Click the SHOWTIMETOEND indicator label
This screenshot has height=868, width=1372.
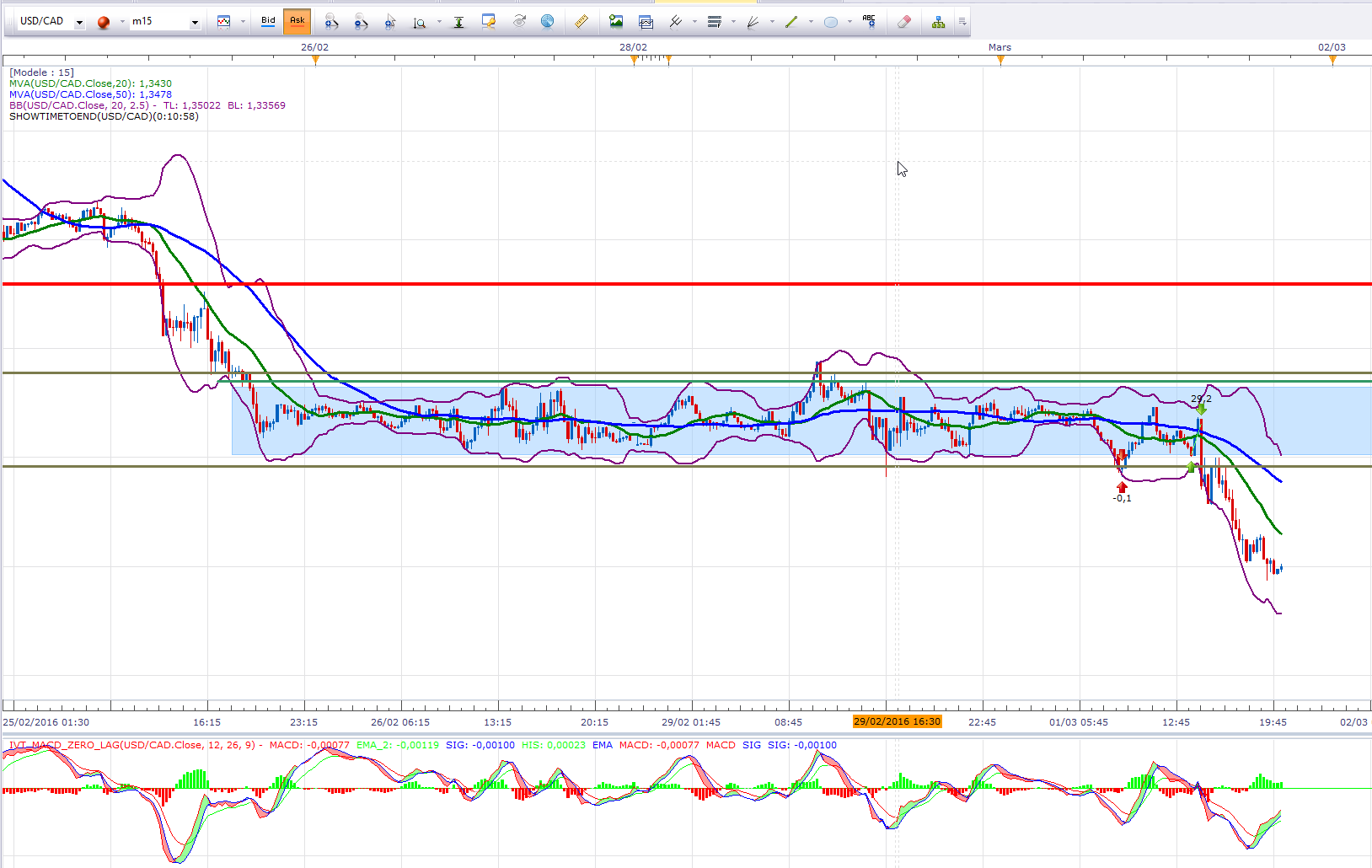click(104, 116)
